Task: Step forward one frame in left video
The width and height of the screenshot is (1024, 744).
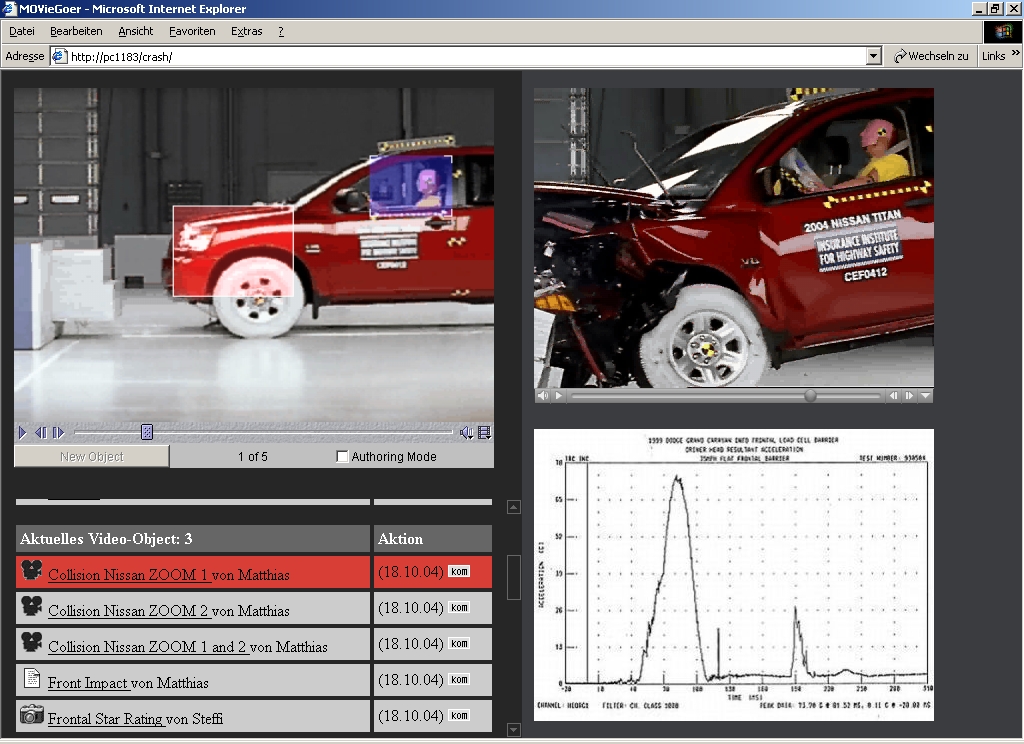Action: pyautogui.click(x=58, y=432)
